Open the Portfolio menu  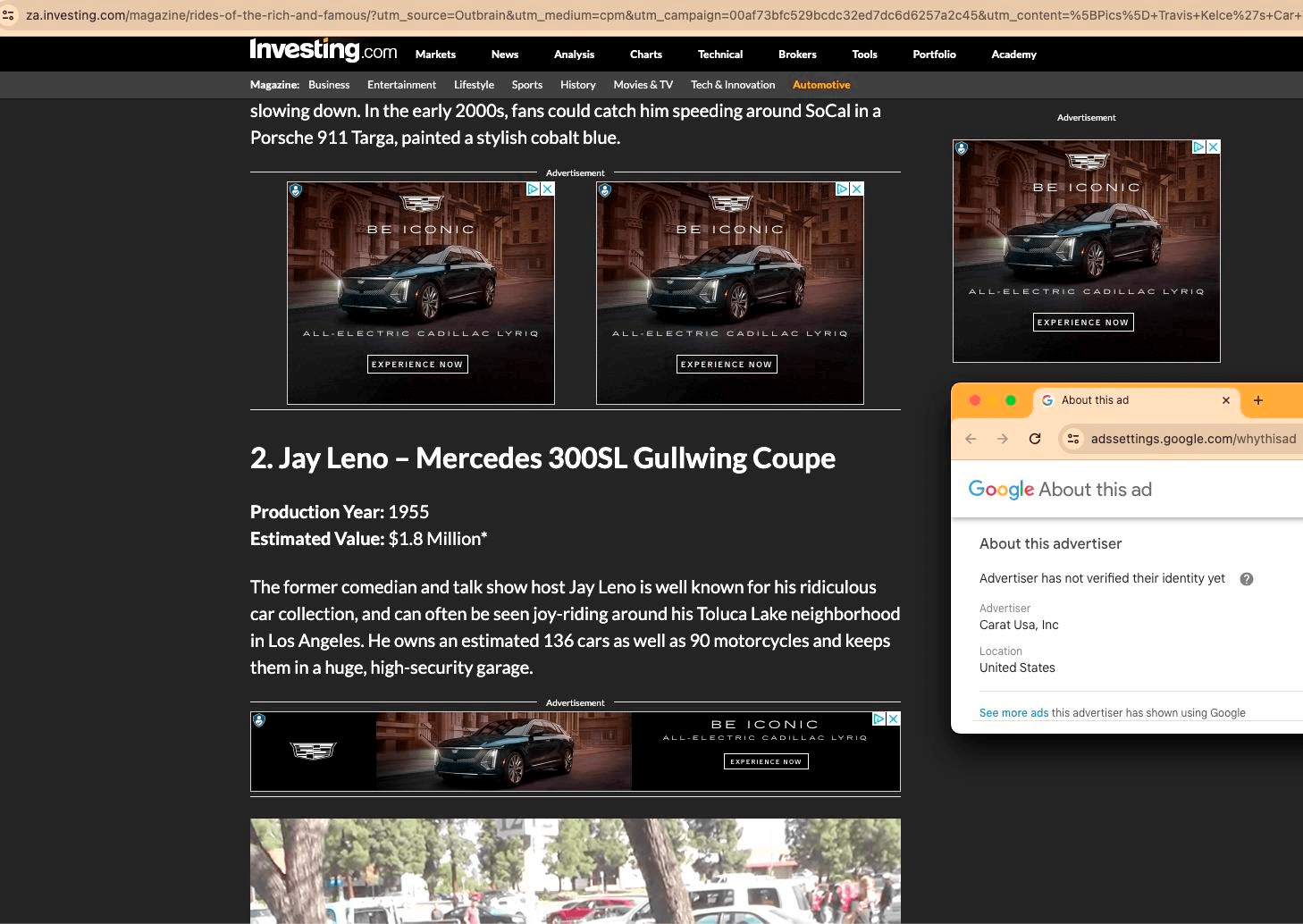[934, 55]
